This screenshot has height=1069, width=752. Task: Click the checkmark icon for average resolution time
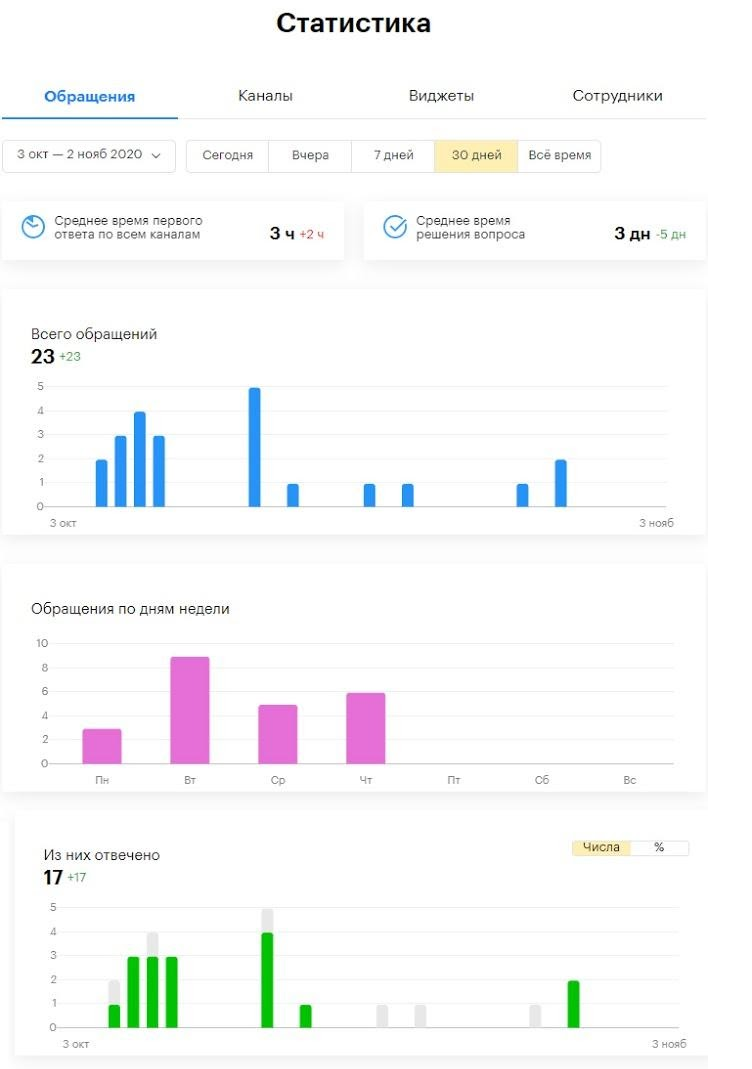pyautogui.click(x=395, y=227)
